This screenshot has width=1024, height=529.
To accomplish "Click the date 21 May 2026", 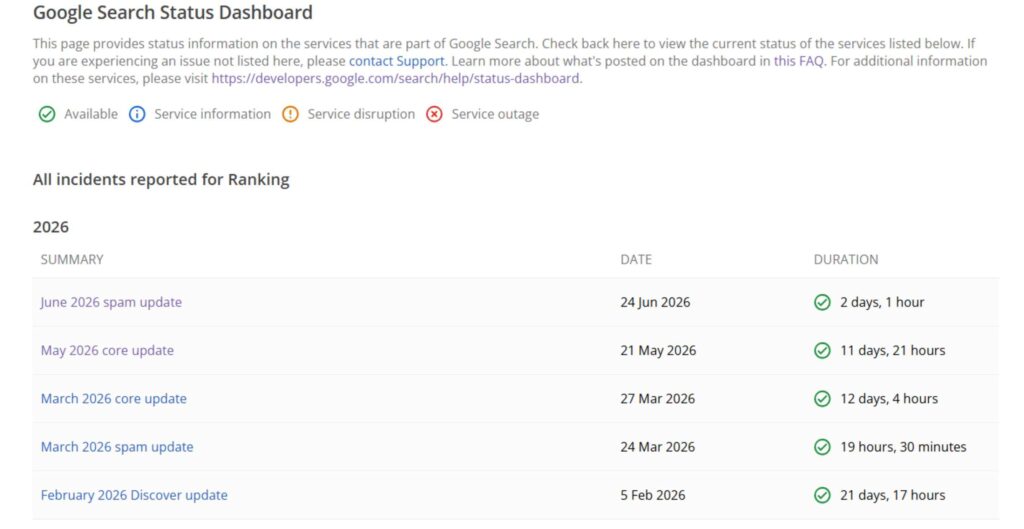I will coord(658,351).
